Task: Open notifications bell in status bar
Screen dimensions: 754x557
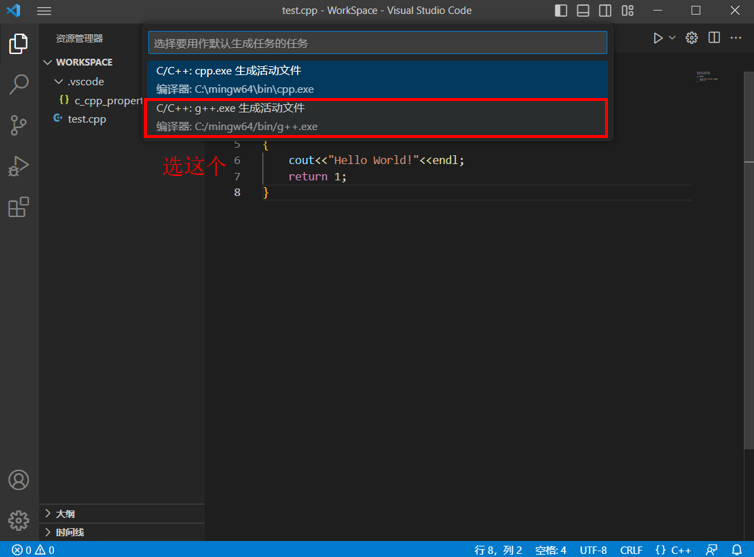Action: 737,550
